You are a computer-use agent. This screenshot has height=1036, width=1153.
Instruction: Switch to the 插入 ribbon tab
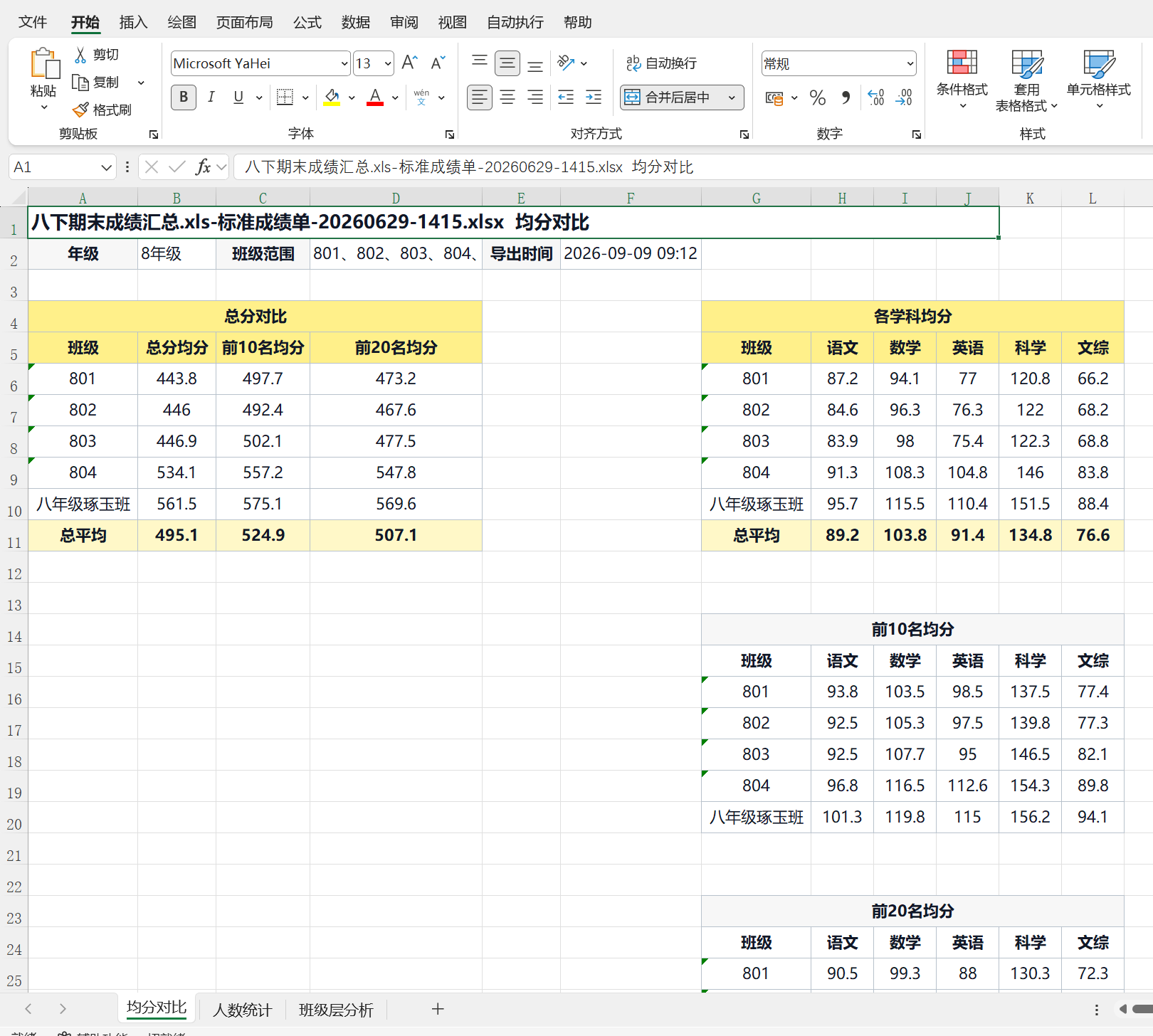click(133, 22)
